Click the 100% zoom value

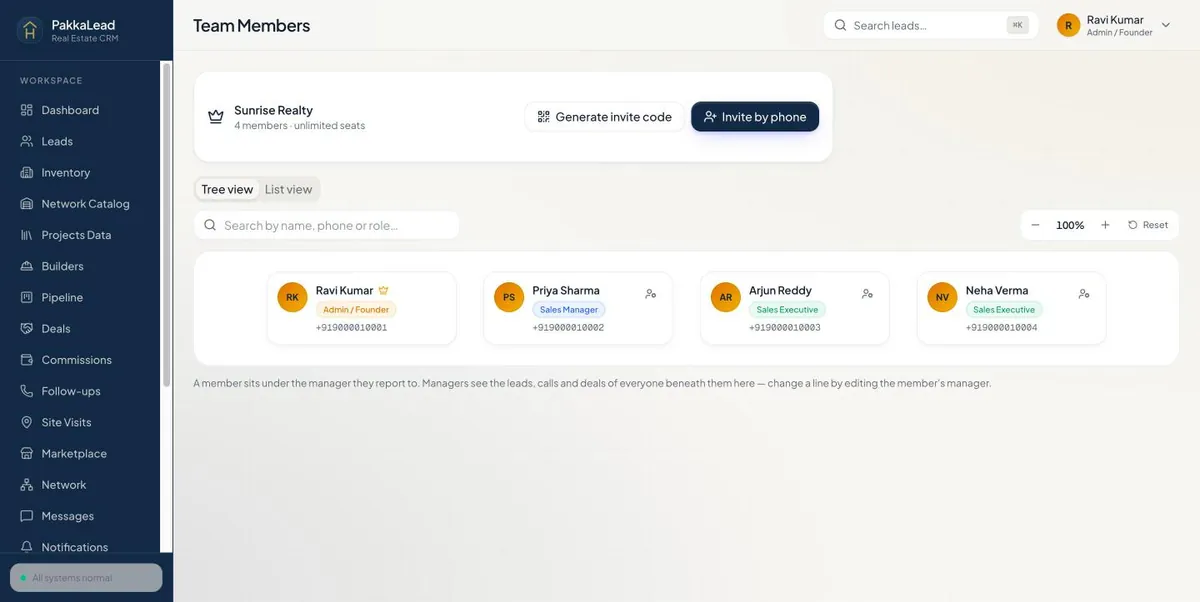click(x=1070, y=225)
